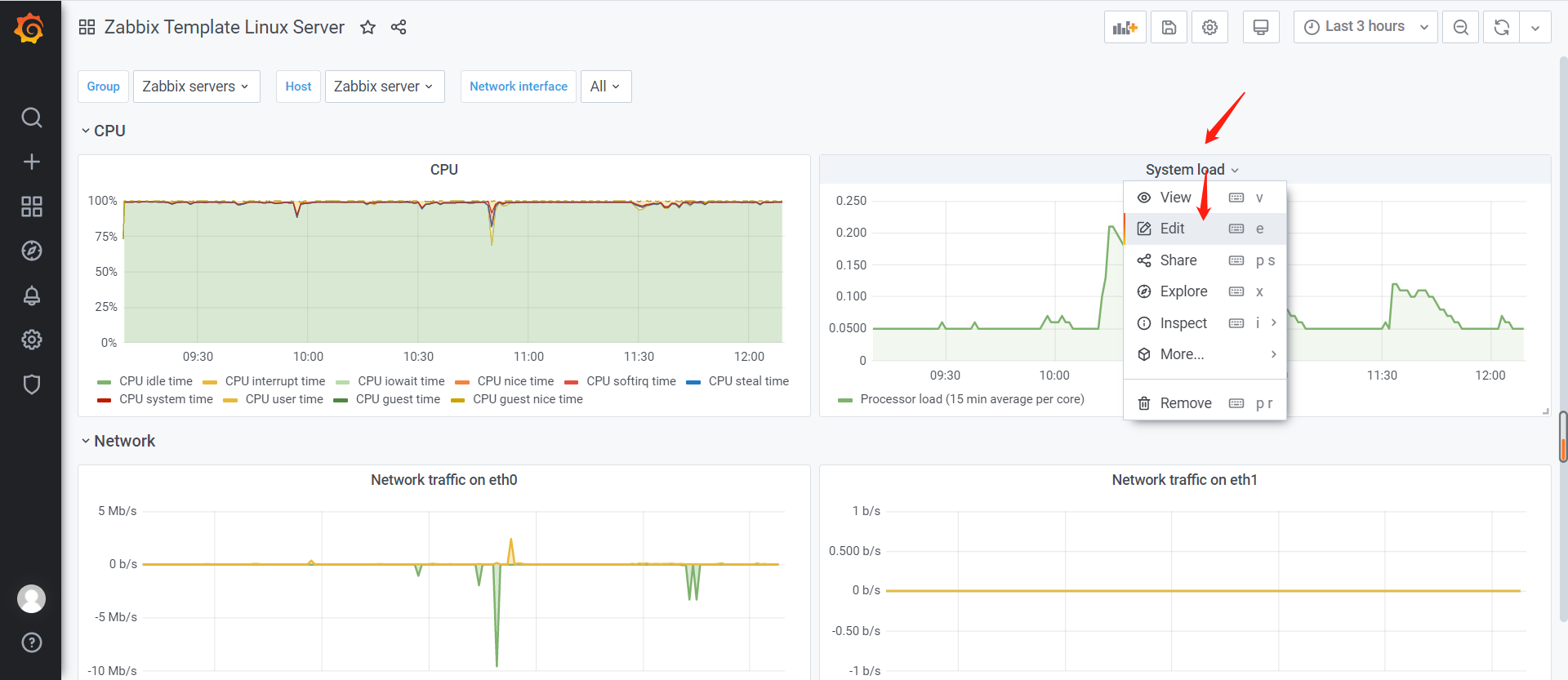This screenshot has width=1568, height=680.
Task: Click the Add panel icon
Action: (1125, 28)
